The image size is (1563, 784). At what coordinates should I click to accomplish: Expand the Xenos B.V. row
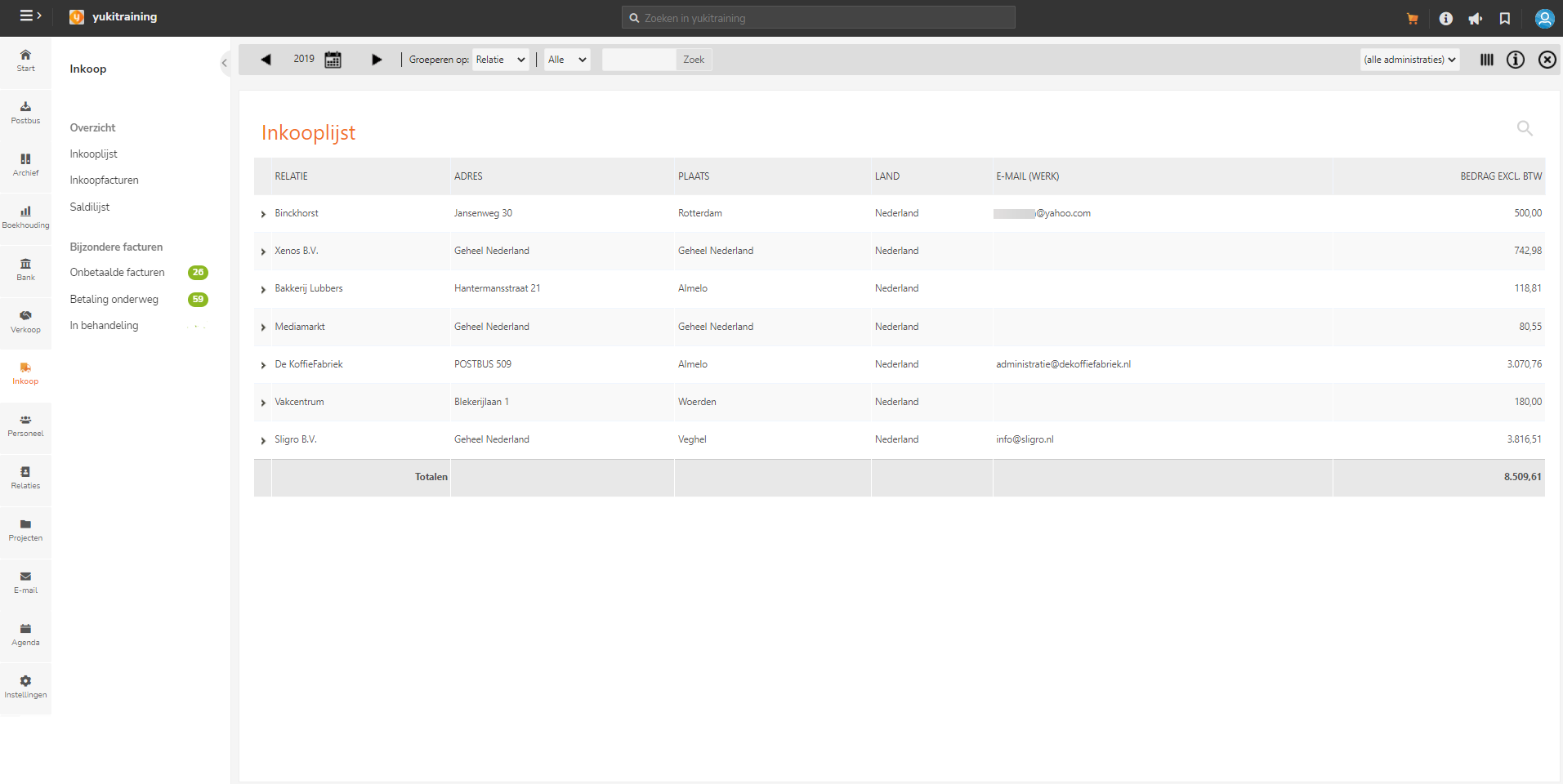pyautogui.click(x=263, y=252)
